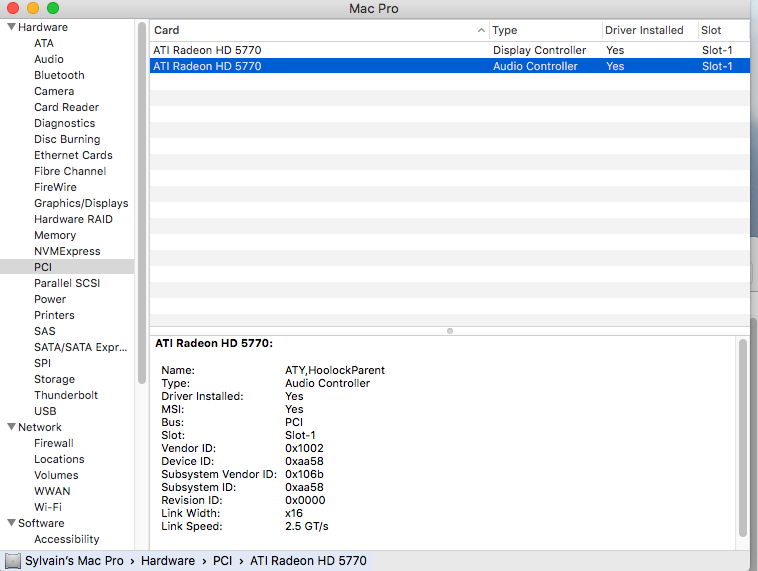This screenshot has height=571, width=758.
Task: Click the ATY,HoolockParent name value
Action: tap(335, 370)
